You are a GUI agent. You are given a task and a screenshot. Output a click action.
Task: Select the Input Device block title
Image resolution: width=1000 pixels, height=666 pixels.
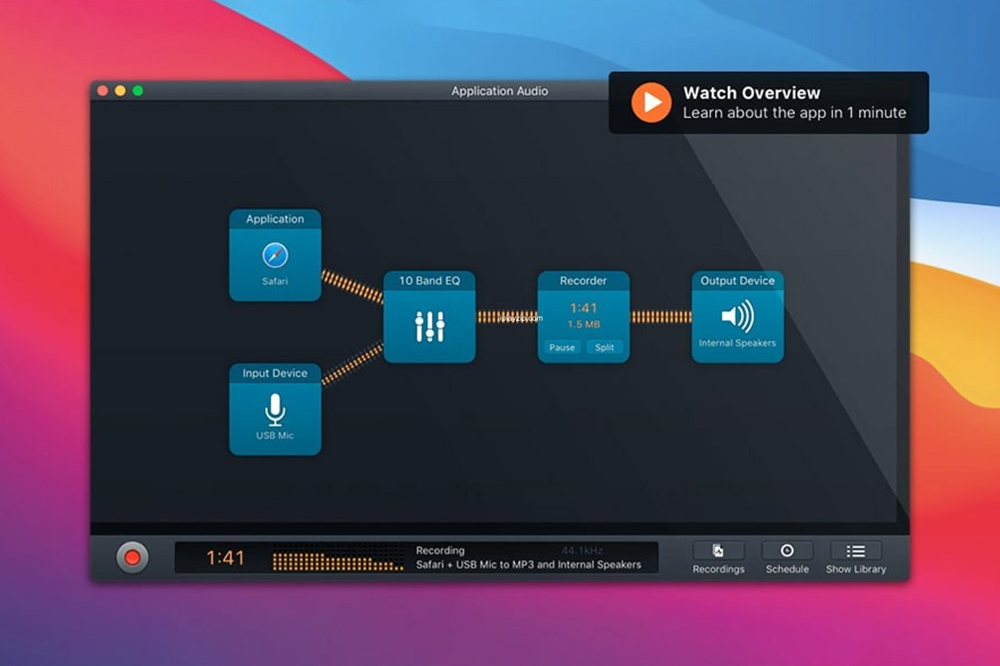275,373
